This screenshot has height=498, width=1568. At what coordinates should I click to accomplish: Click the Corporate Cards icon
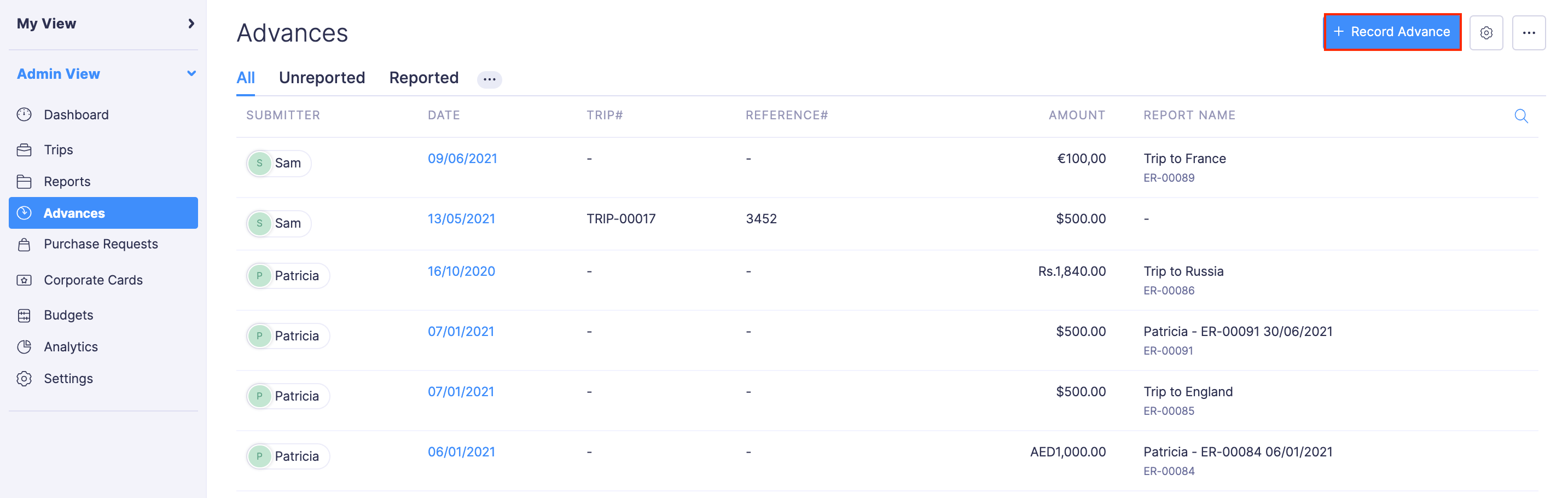point(25,280)
